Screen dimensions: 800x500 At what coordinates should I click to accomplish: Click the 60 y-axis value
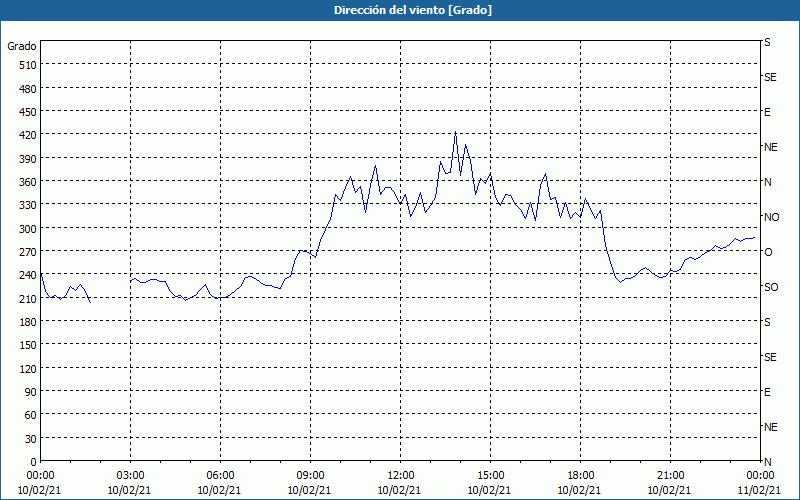31,415
